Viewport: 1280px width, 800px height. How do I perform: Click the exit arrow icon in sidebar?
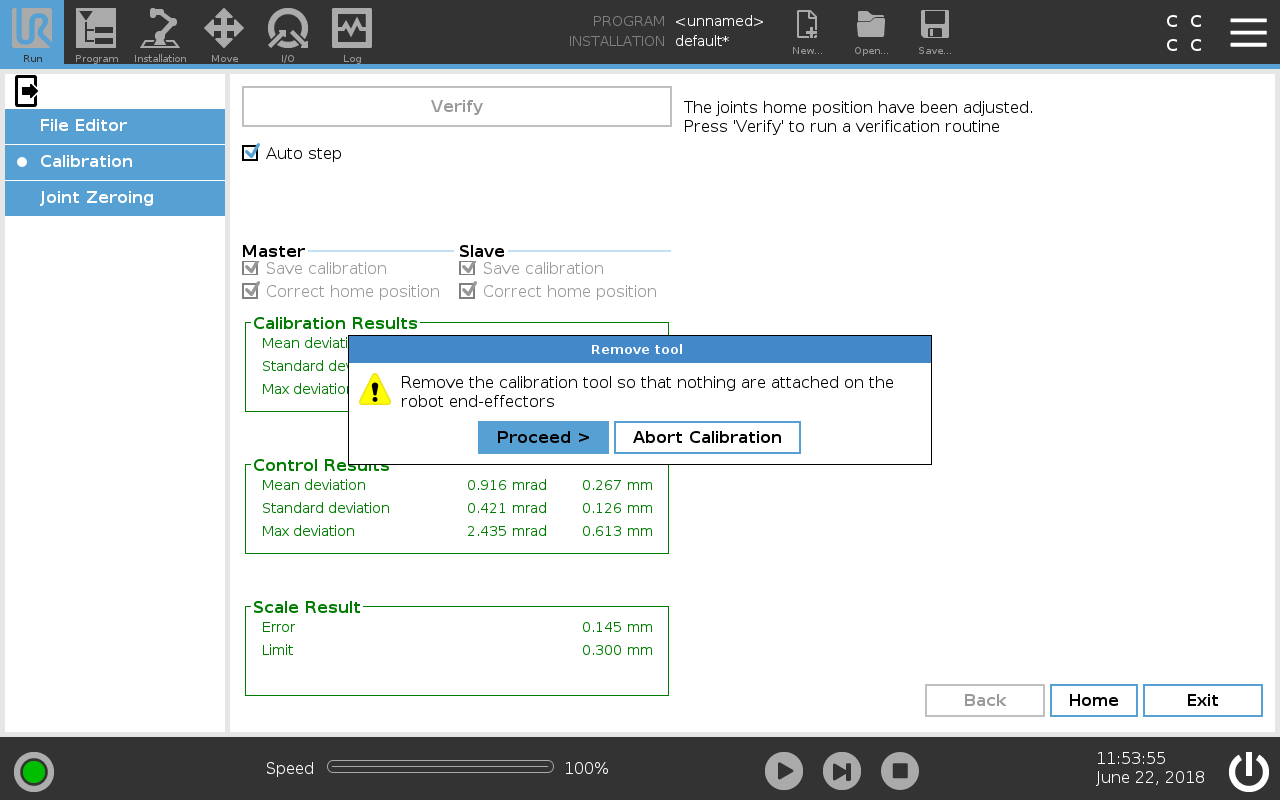tap(27, 91)
